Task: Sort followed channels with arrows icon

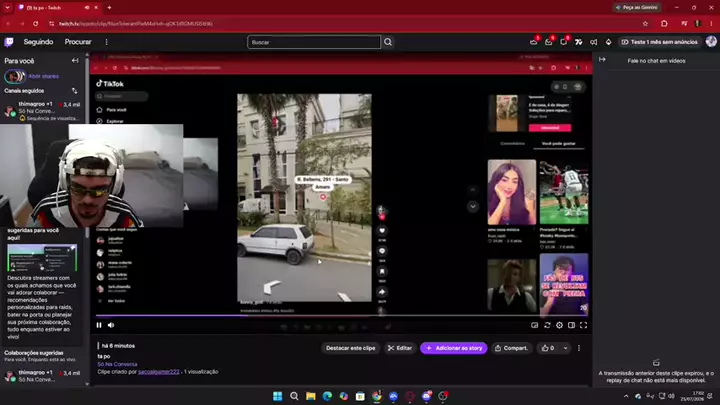Action: click(75, 91)
